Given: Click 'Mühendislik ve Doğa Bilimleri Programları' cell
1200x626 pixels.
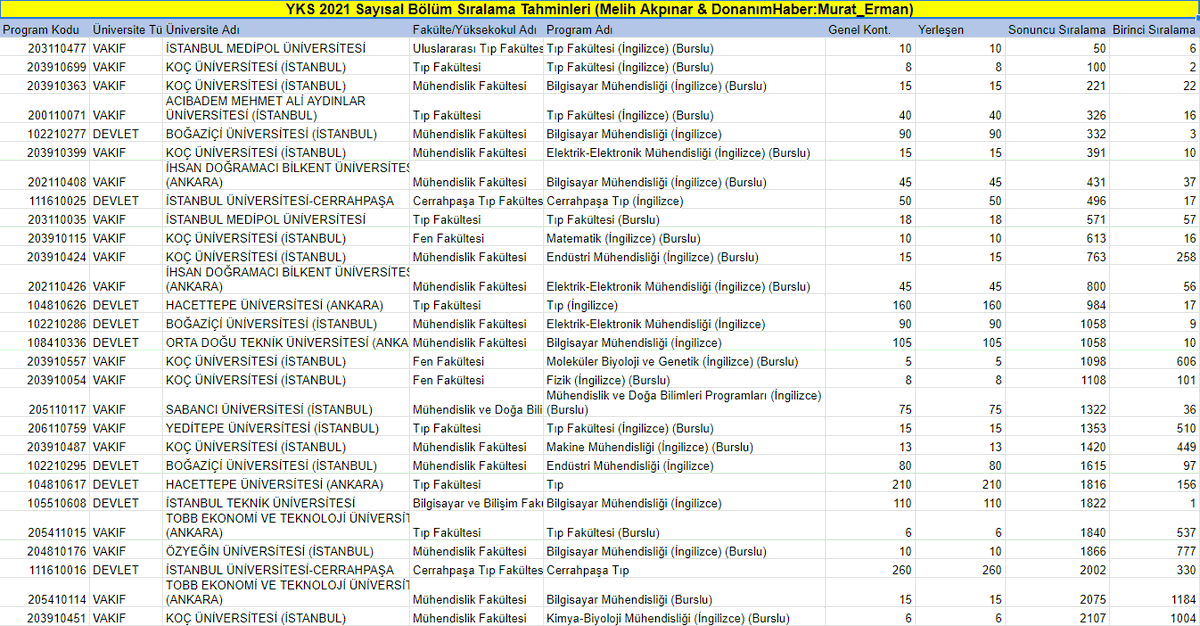Looking at the screenshot, I should pyautogui.click(x=685, y=403).
